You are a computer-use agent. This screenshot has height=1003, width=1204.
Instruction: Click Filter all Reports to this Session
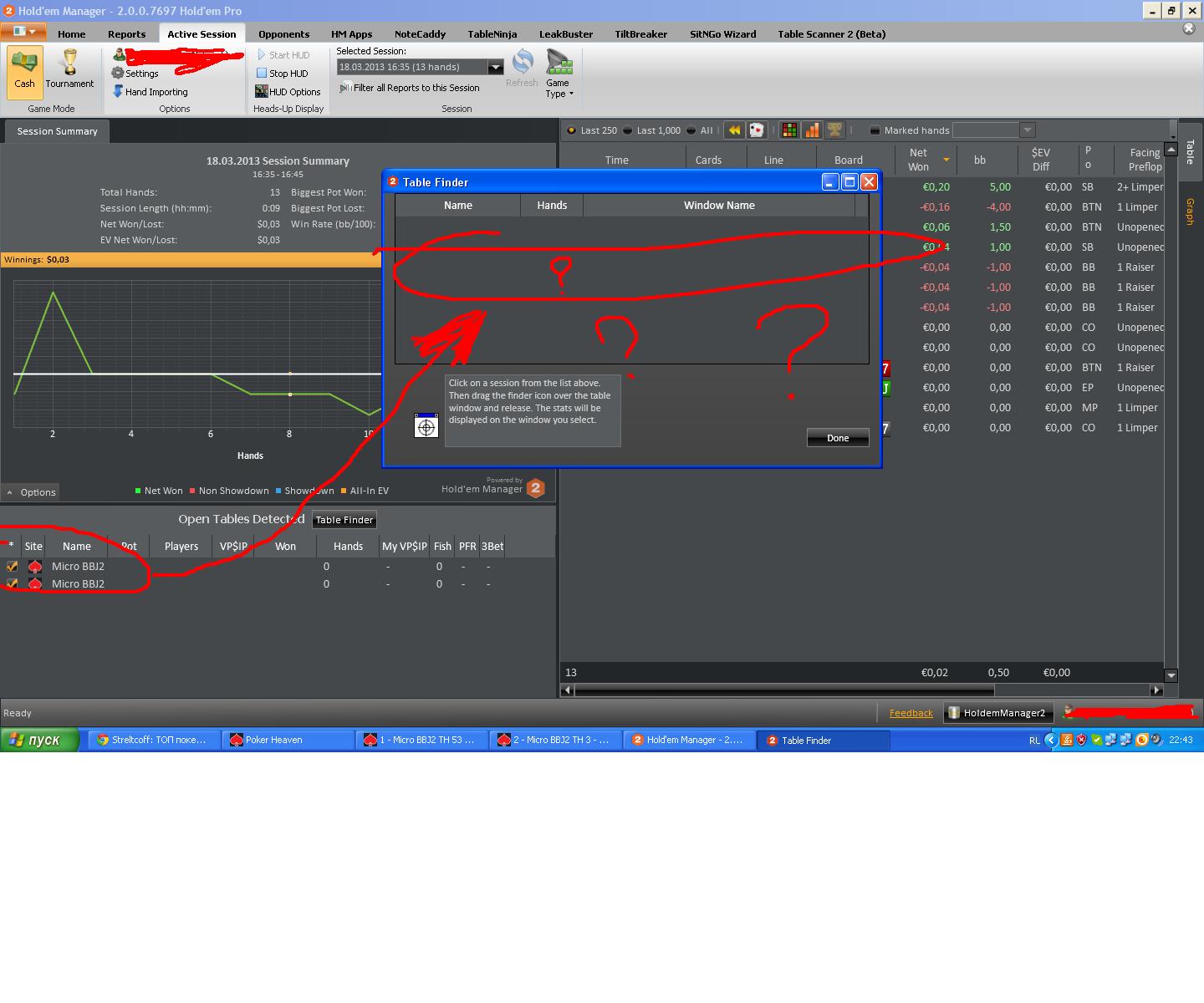(x=410, y=88)
